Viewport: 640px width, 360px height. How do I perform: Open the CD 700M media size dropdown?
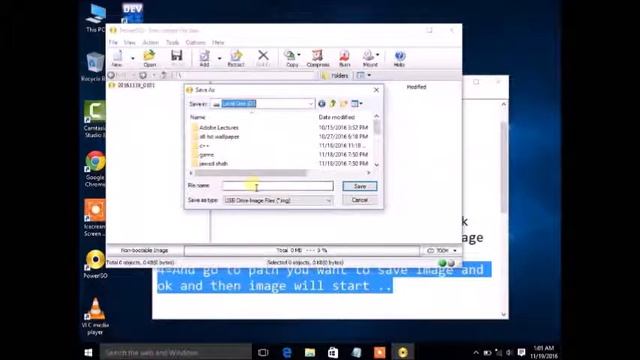441,251
